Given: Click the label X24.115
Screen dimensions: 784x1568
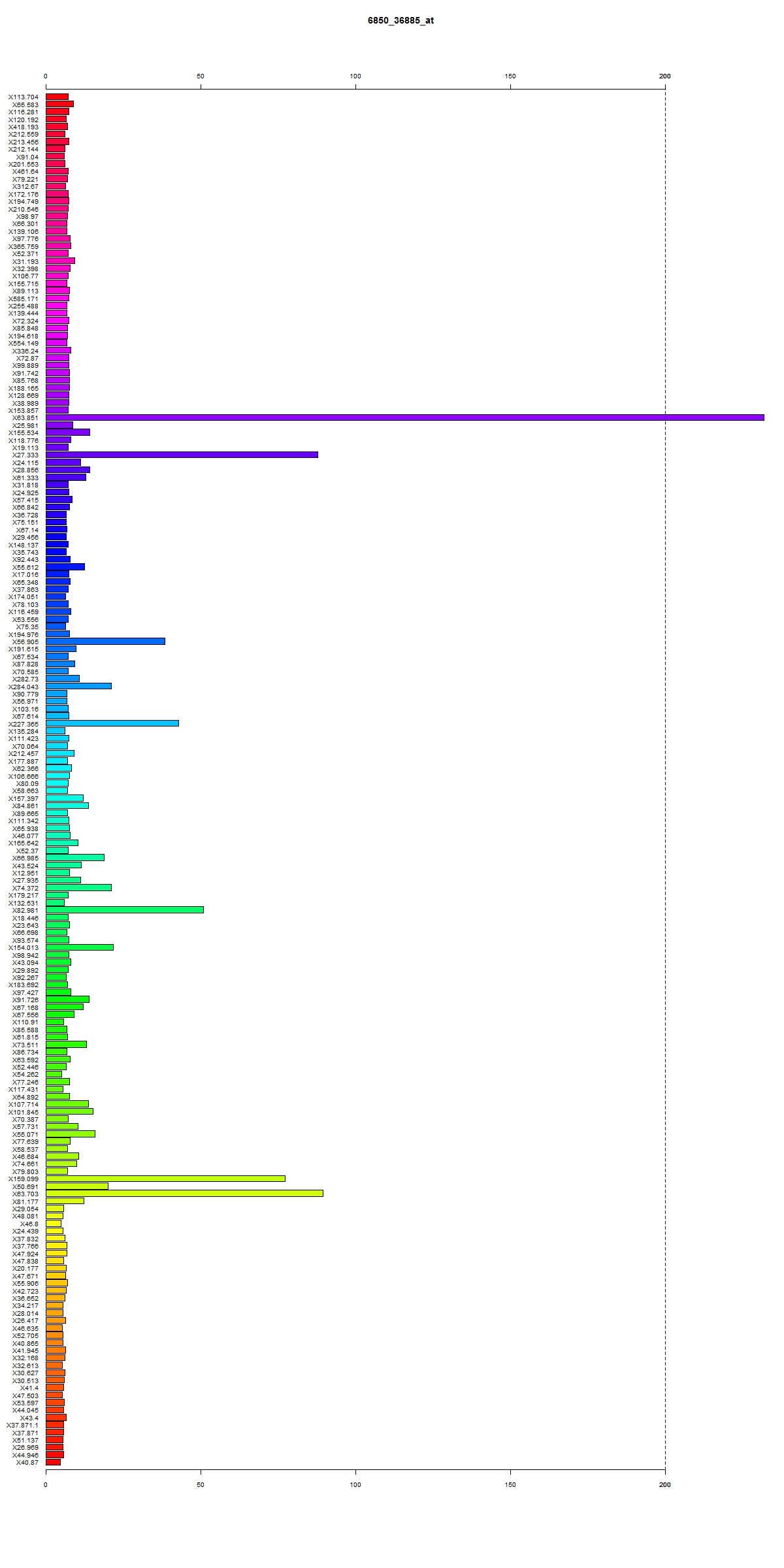Looking at the screenshot, I should tap(25, 463).
